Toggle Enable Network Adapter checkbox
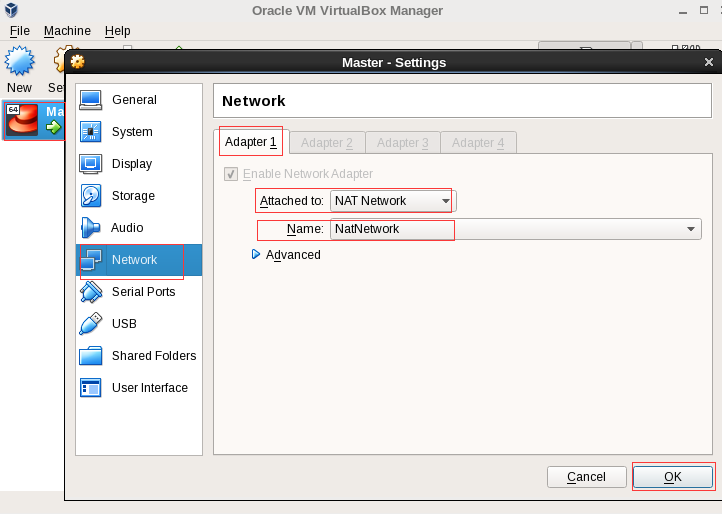This screenshot has width=722, height=514. click(231, 174)
